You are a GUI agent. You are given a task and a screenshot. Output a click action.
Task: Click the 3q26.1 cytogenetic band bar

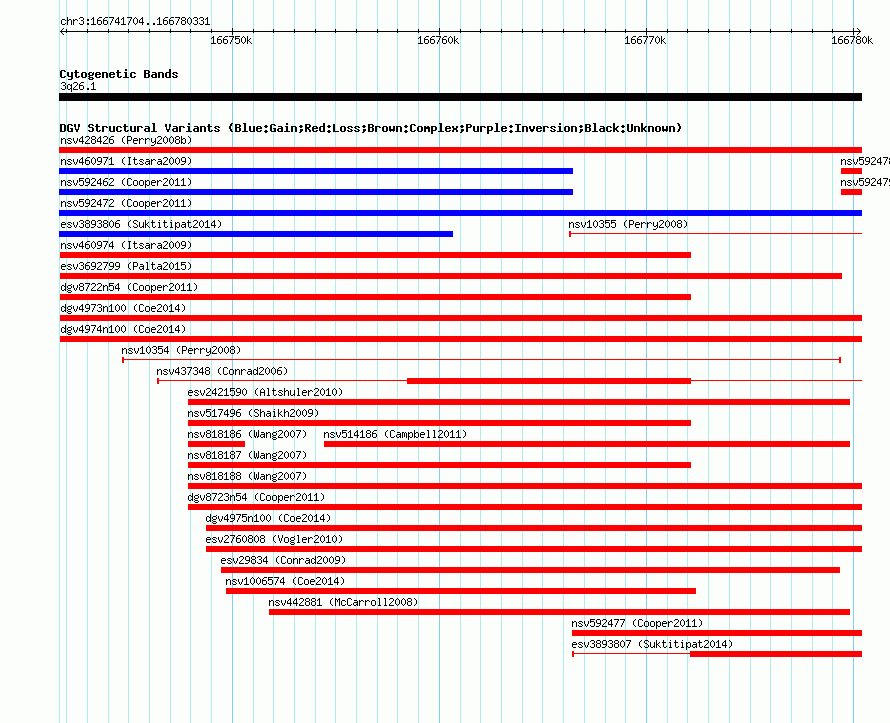pyautogui.click(x=460, y=97)
